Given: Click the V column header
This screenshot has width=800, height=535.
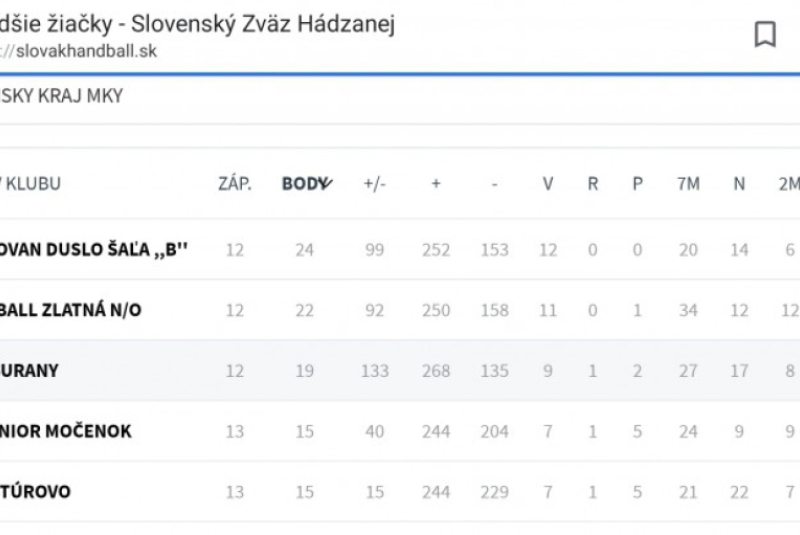Looking at the screenshot, I should tap(548, 184).
